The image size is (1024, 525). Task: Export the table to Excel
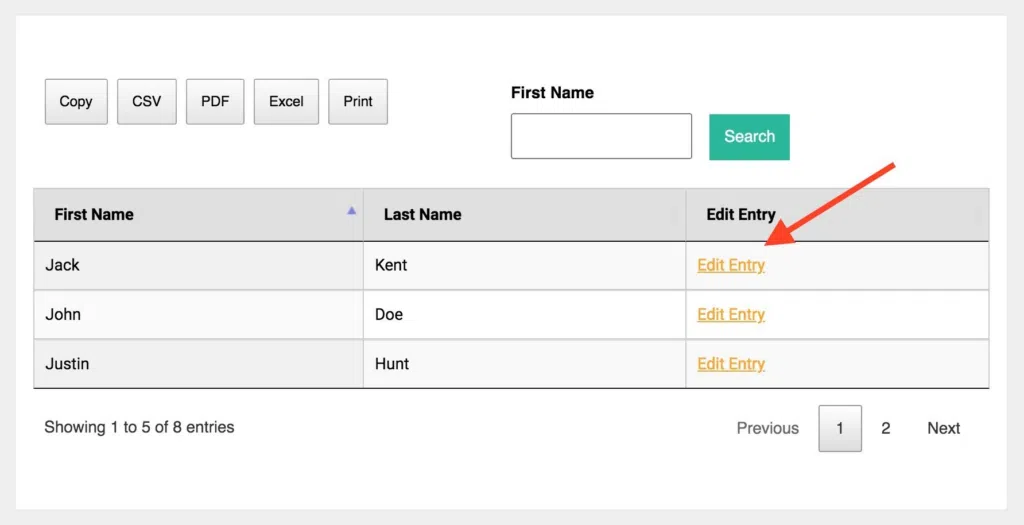click(286, 101)
